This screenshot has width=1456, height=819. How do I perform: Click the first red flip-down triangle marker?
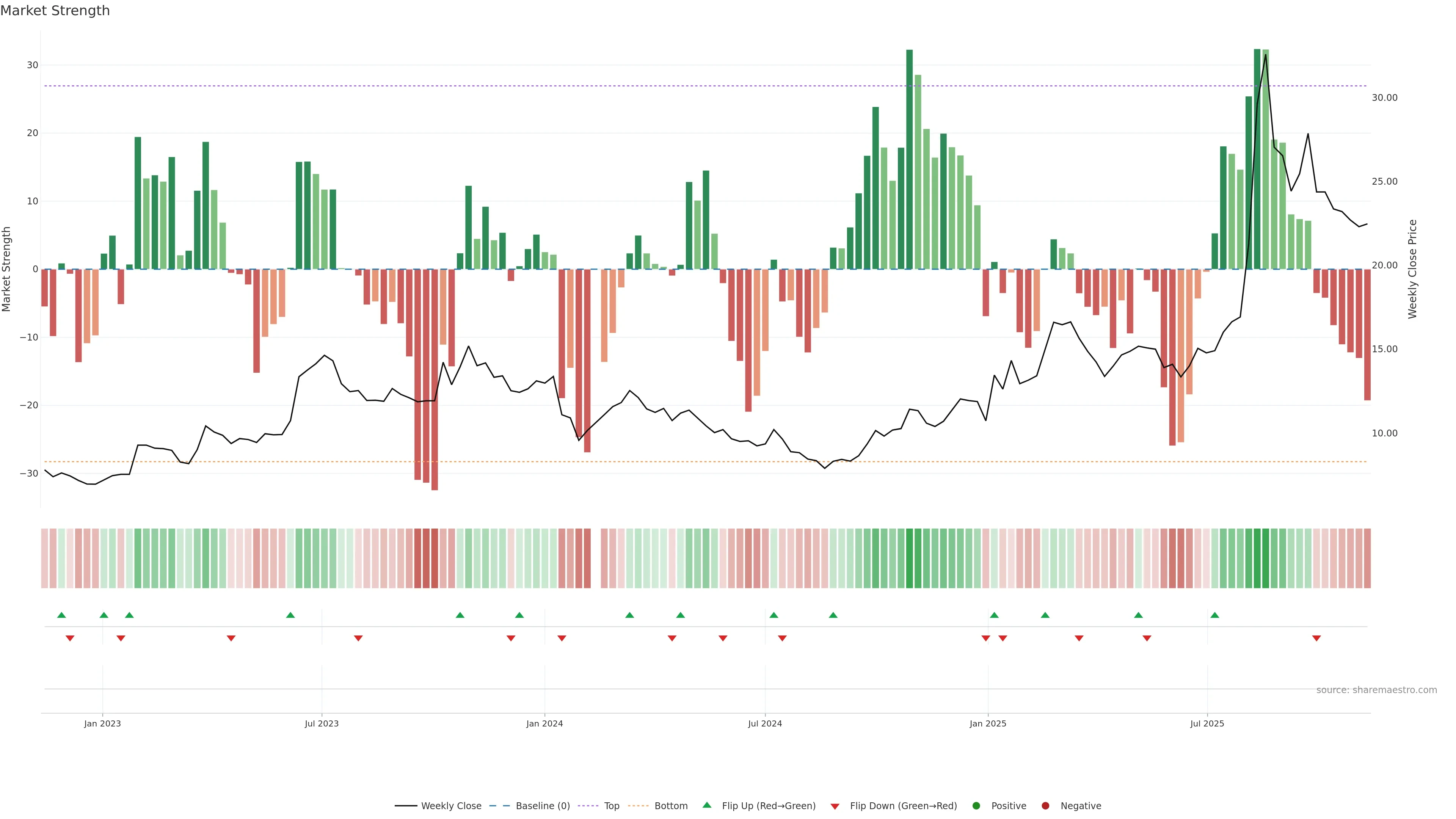70,638
